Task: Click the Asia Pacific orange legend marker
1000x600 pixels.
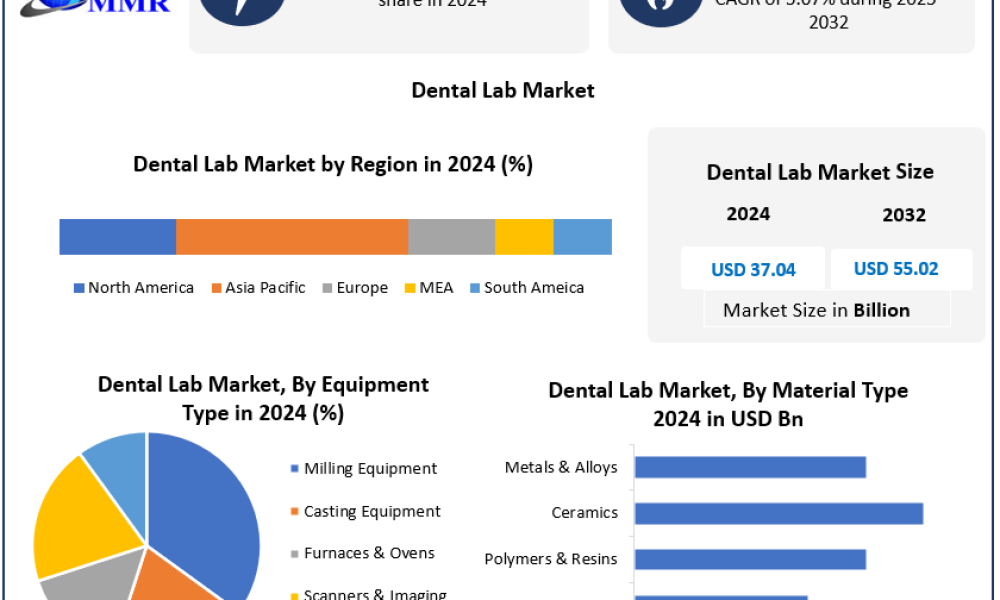Action: point(217,288)
